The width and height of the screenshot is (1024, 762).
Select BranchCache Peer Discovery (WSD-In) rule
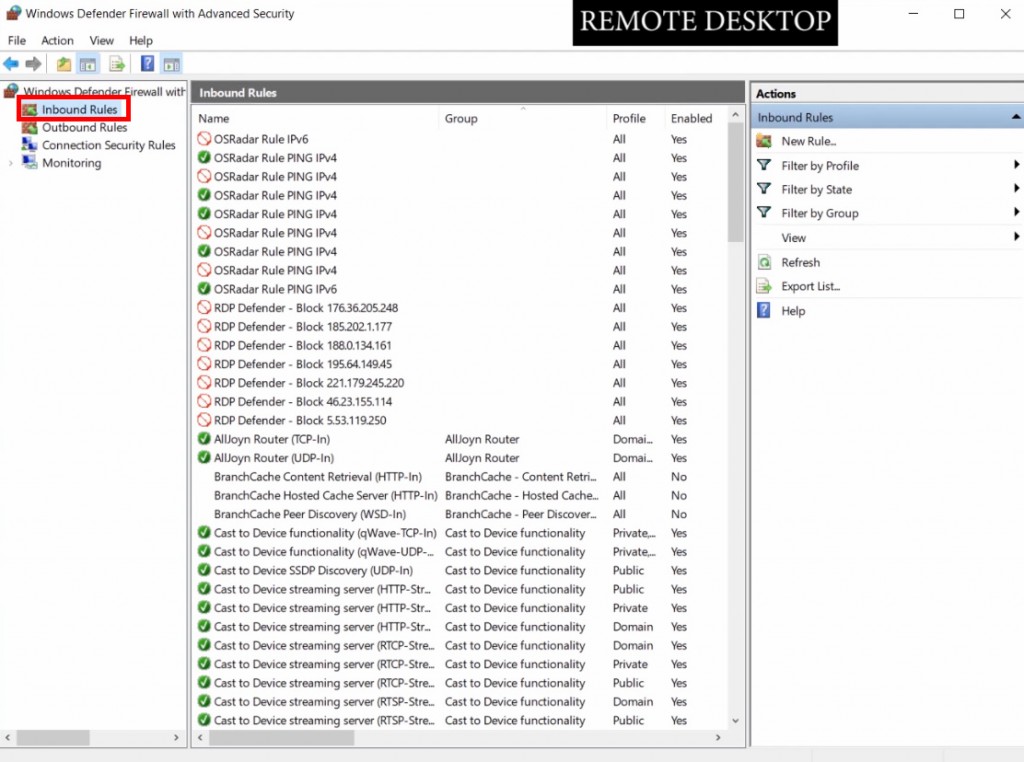click(x=310, y=515)
